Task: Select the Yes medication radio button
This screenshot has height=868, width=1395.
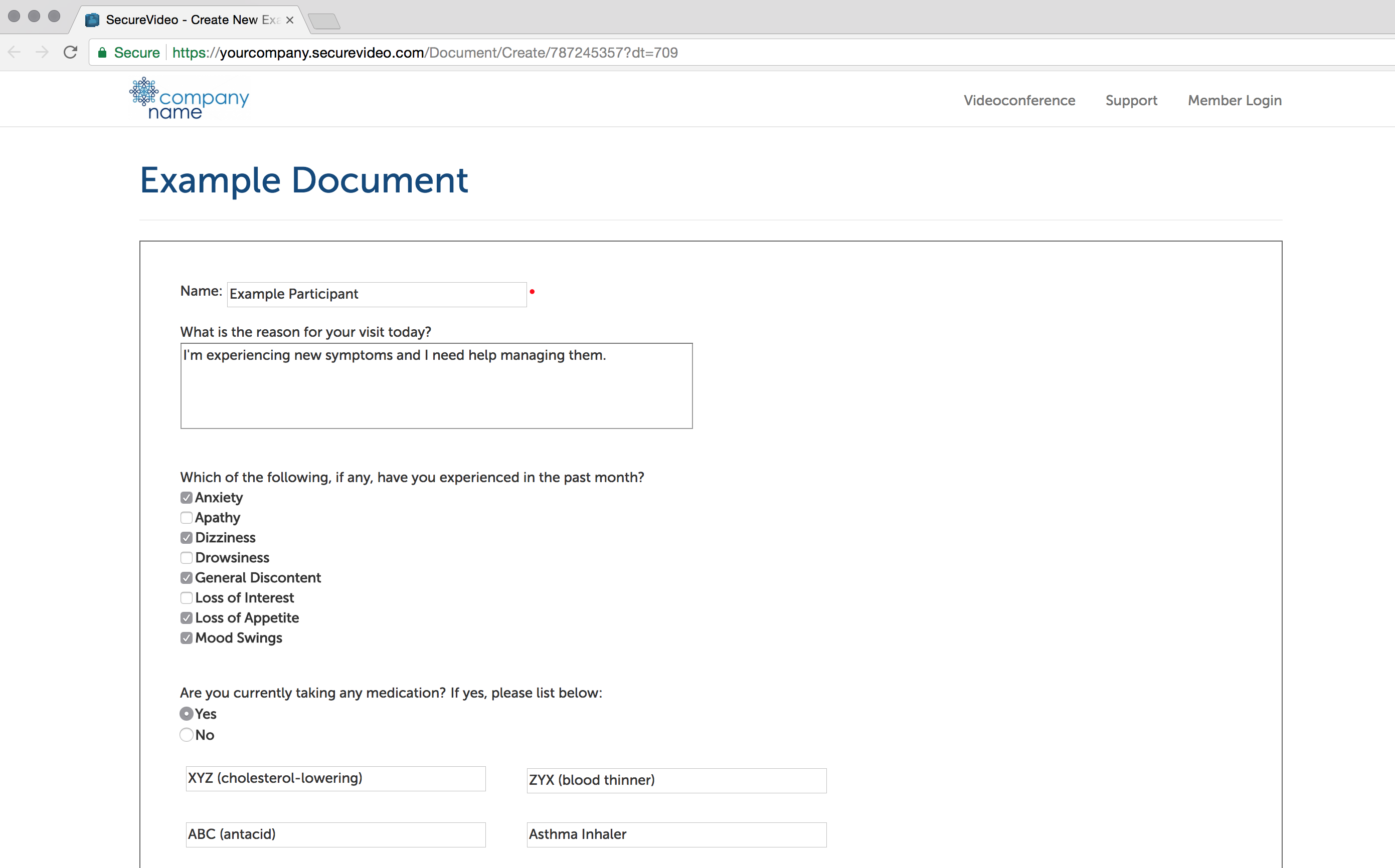Action: pos(186,714)
